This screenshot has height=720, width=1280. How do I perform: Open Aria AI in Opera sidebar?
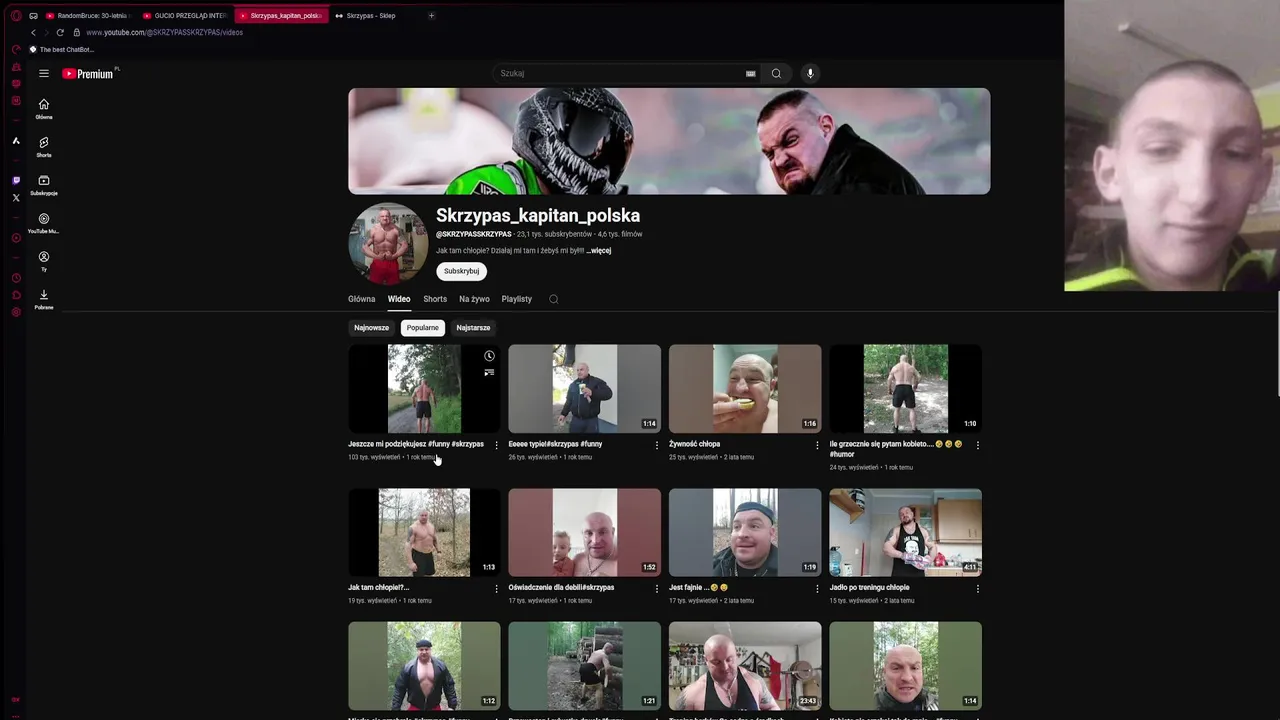coord(16,141)
